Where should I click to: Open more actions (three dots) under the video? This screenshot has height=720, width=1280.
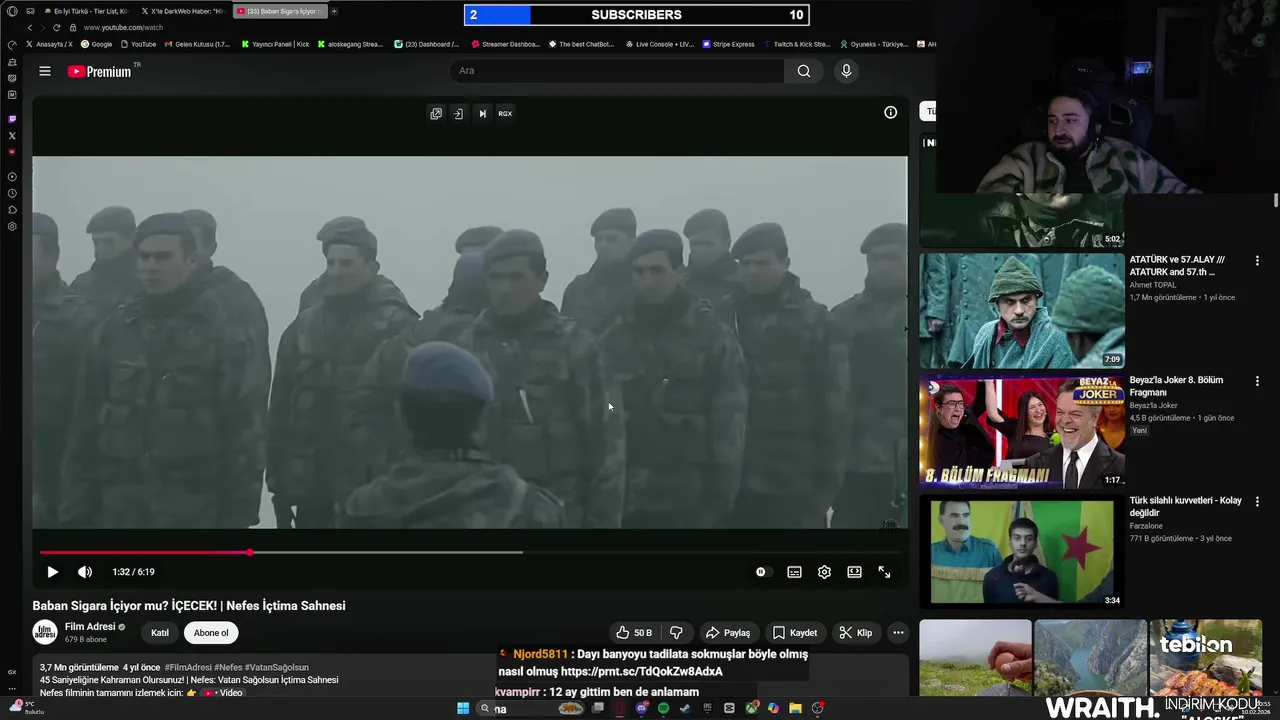[x=898, y=632]
